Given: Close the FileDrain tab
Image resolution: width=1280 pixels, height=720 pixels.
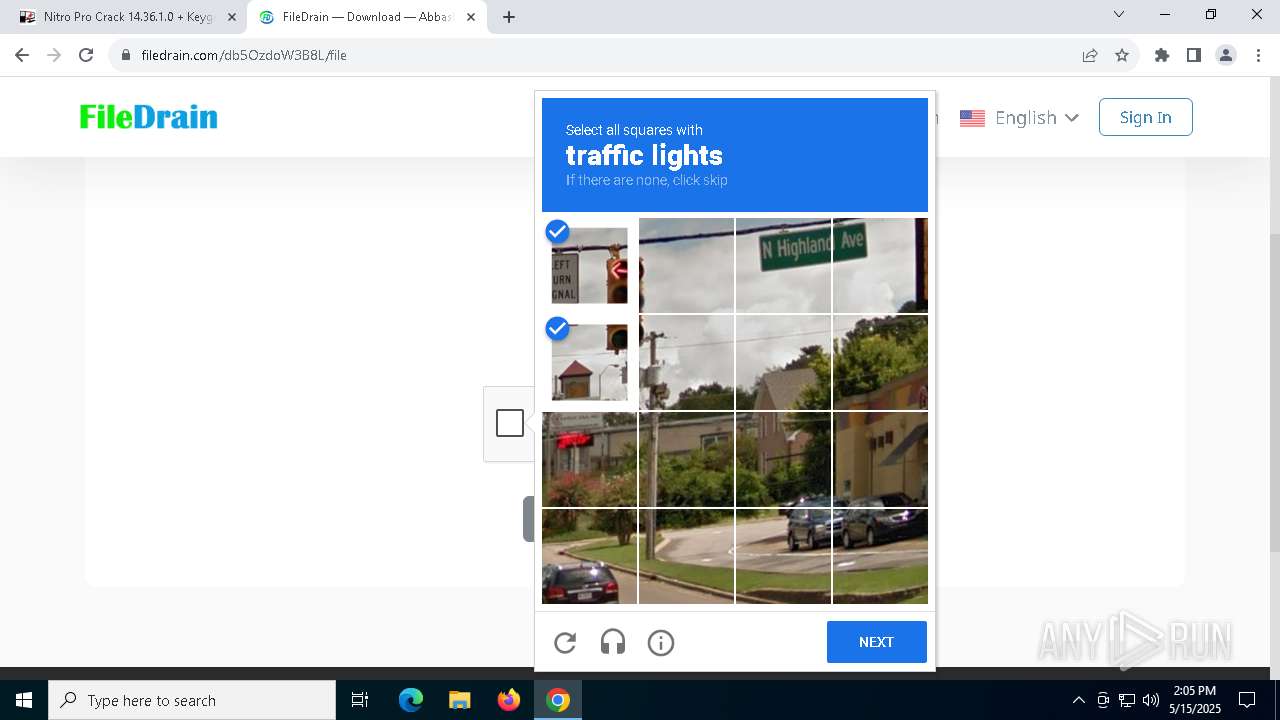Looking at the screenshot, I should pos(471,17).
